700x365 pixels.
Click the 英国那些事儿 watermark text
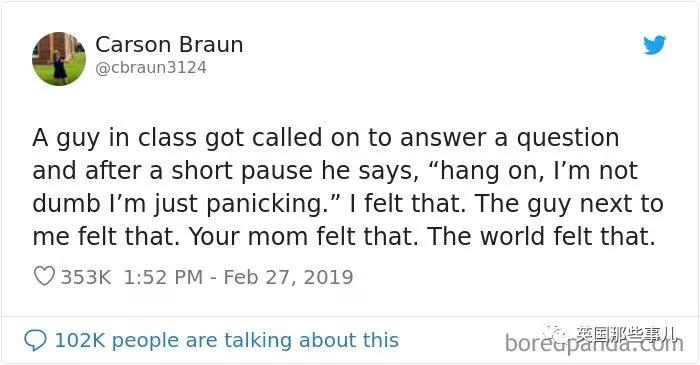tap(625, 333)
